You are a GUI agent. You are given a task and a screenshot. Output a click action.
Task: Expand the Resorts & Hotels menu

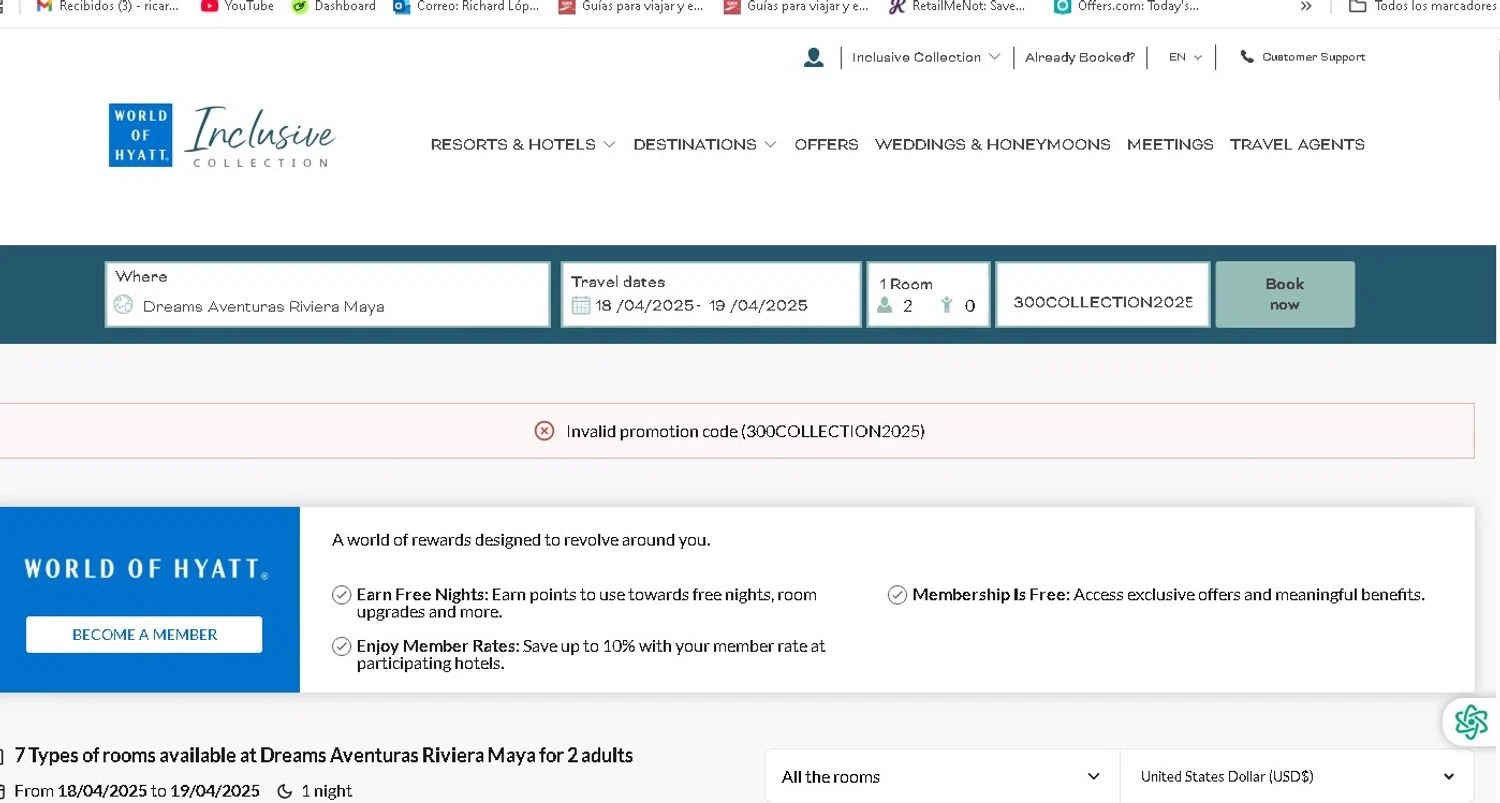(523, 144)
